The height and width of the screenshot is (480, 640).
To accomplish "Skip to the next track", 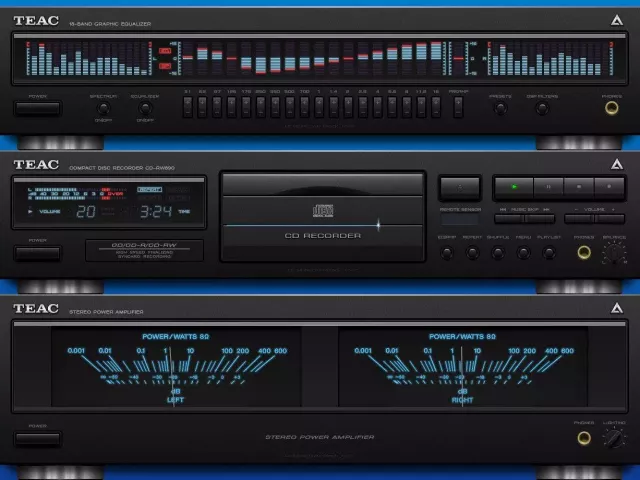I will click(x=540, y=218).
